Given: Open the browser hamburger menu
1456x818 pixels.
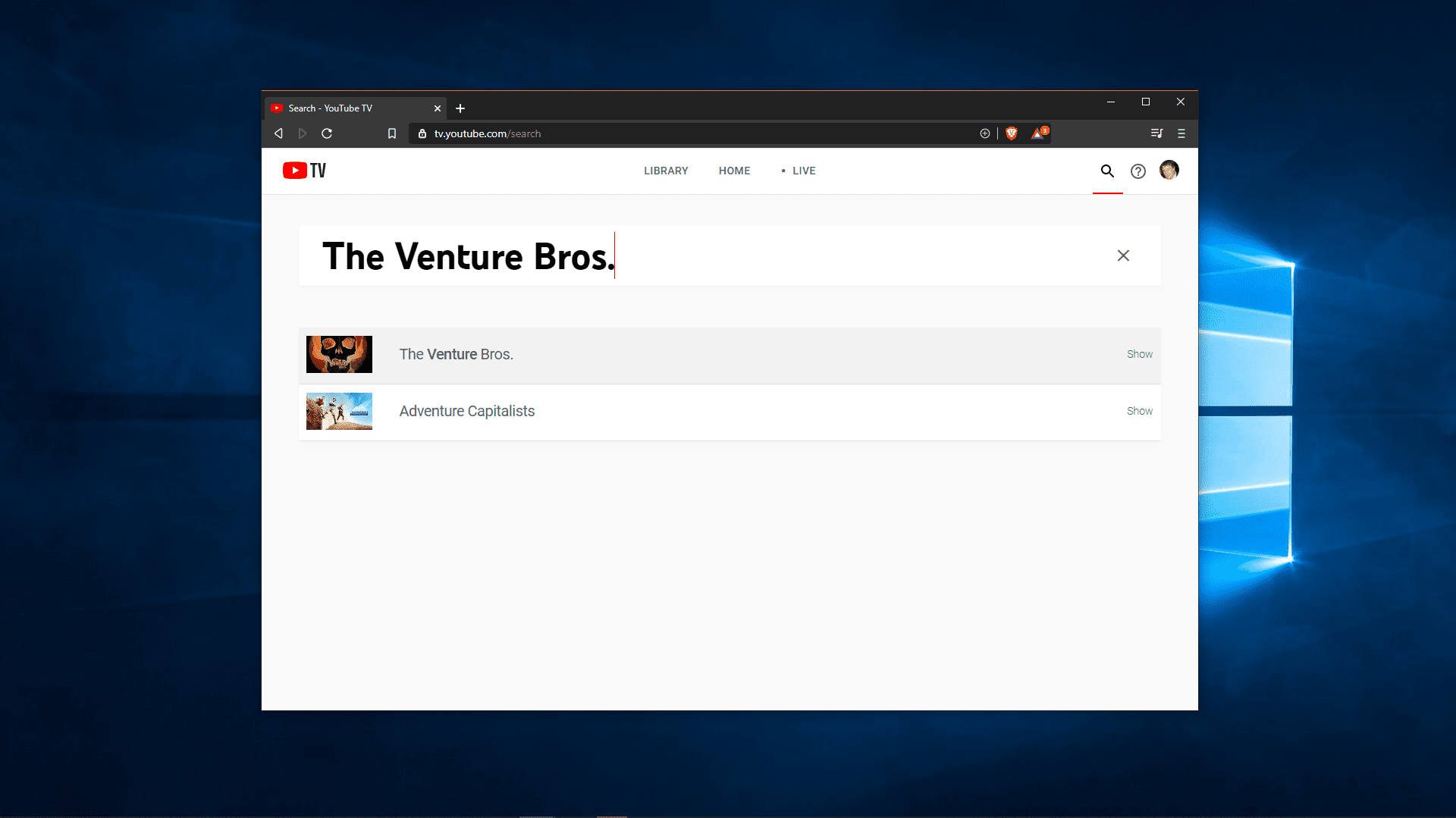Looking at the screenshot, I should coord(1181,133).
